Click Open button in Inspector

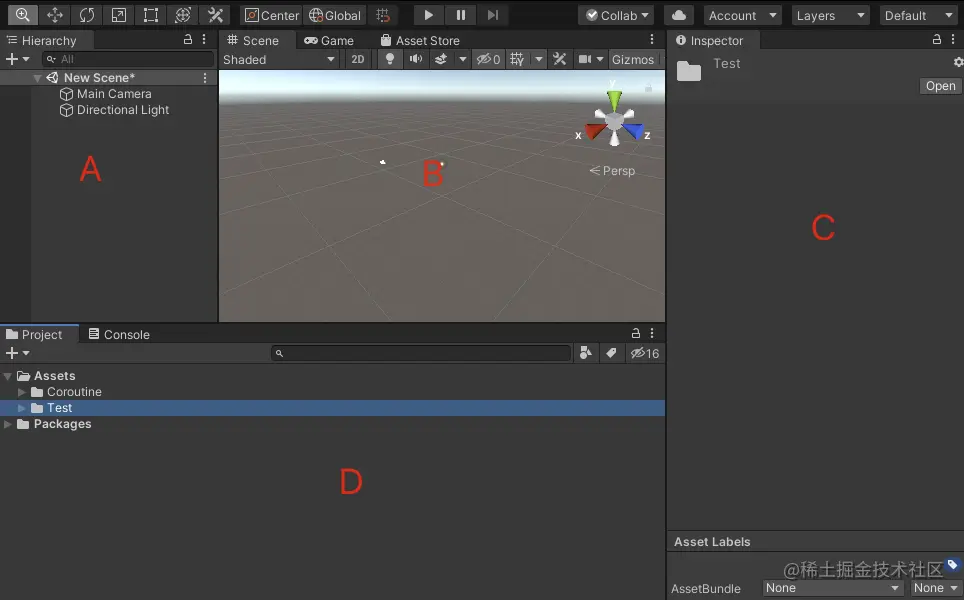tap(940, 86)
